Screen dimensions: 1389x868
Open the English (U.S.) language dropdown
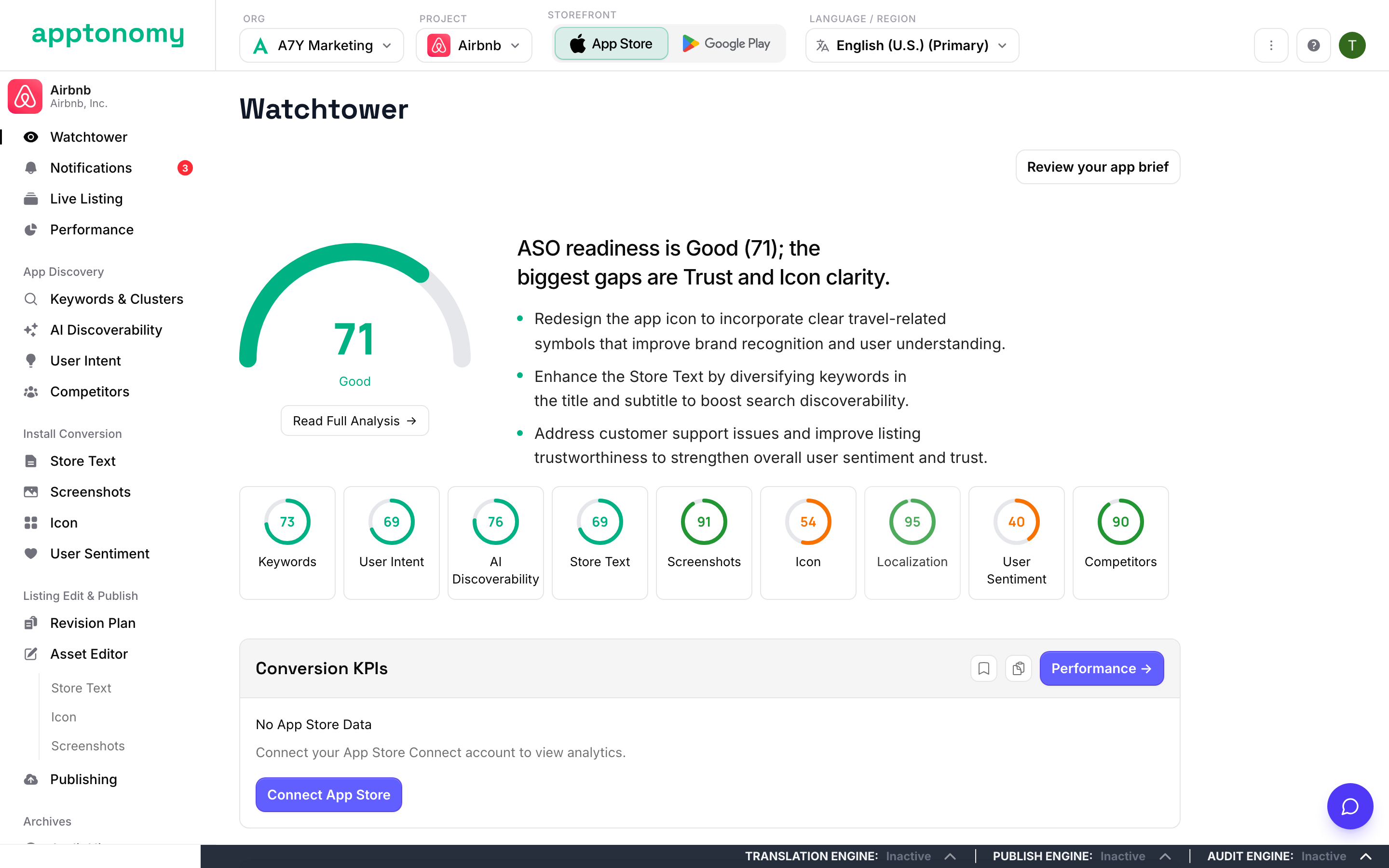click(x=912, y=45)
